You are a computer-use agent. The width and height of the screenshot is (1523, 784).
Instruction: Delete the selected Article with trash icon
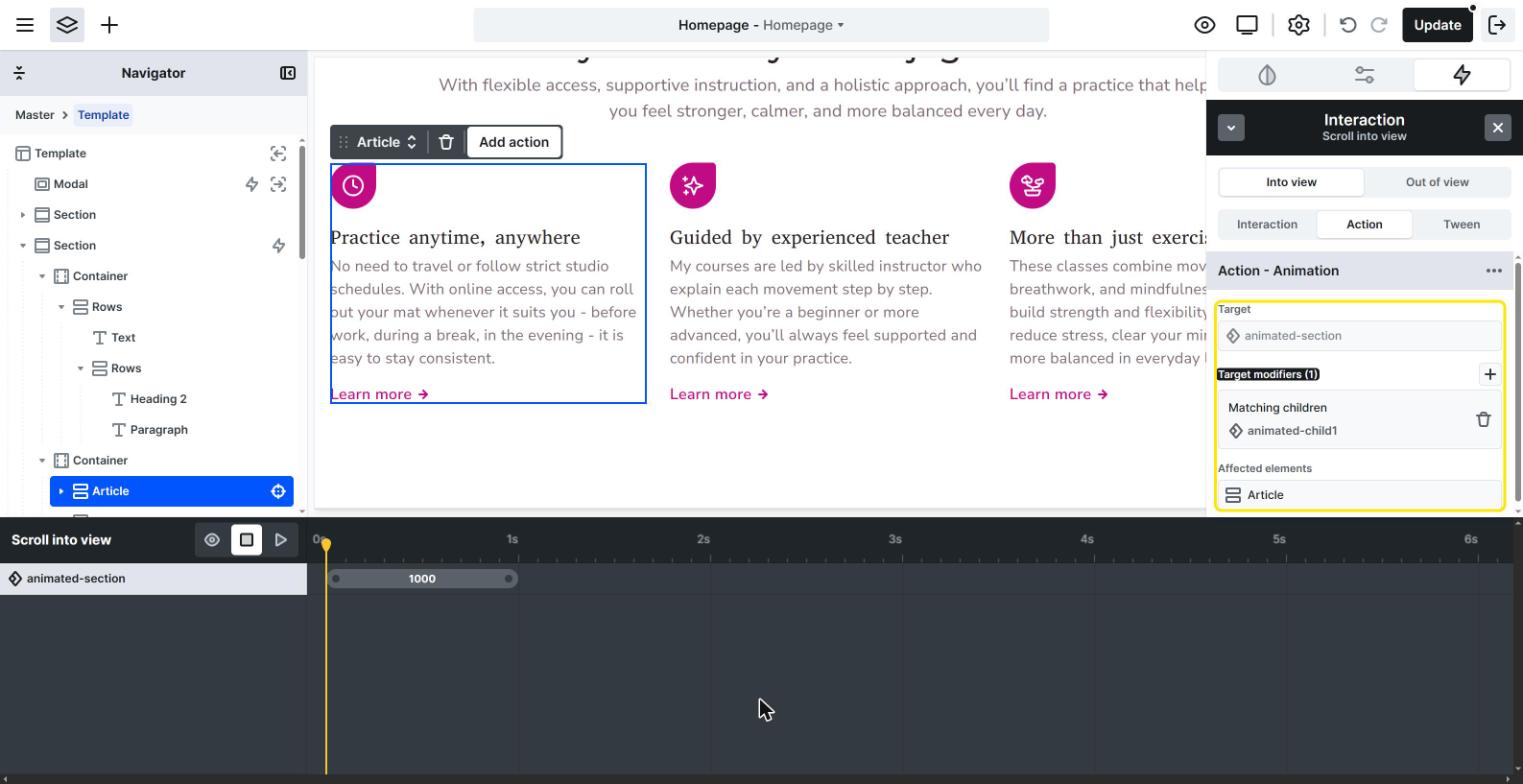pos(447,142)
